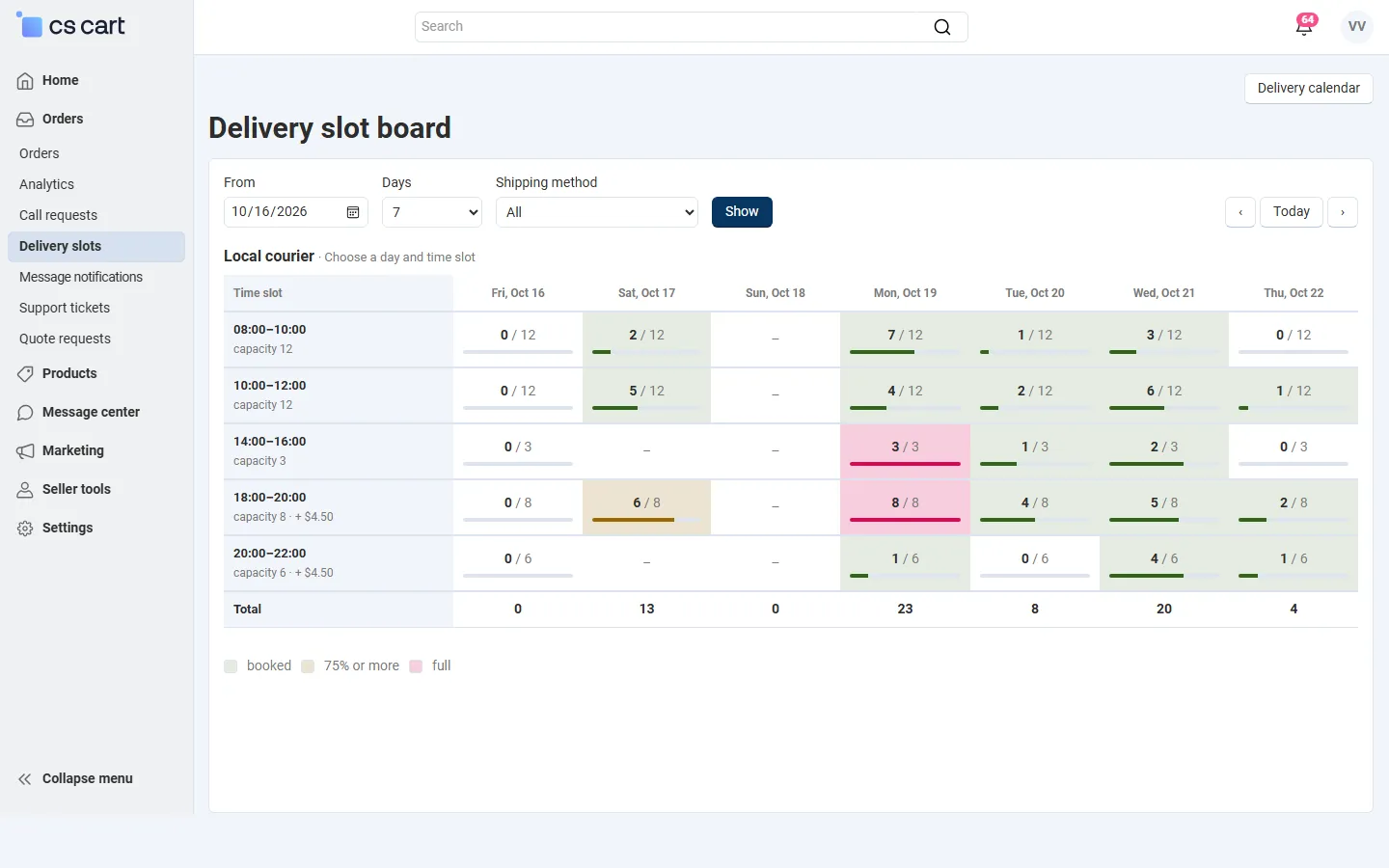Select 14:00–16:00 slot on Tue, Oct 20
The height and width of the screenshot is (868, 1389).
point(1035,451)
